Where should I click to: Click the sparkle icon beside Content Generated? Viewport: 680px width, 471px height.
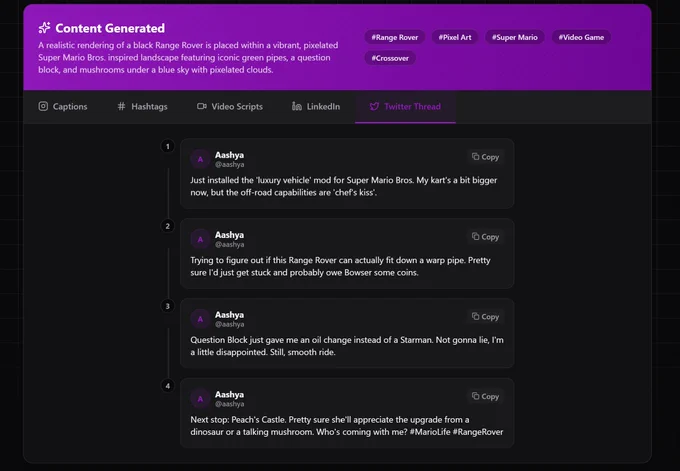coord(44,28)
